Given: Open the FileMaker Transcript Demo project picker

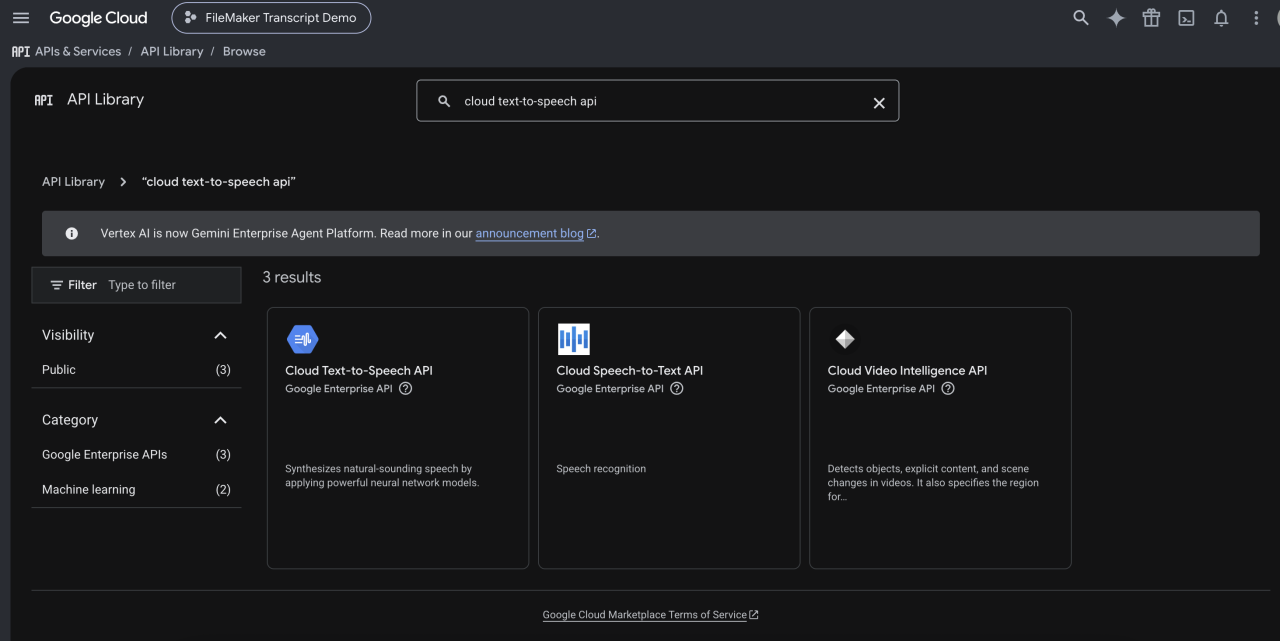Looking at the screenshot, I should click(271, 18).
